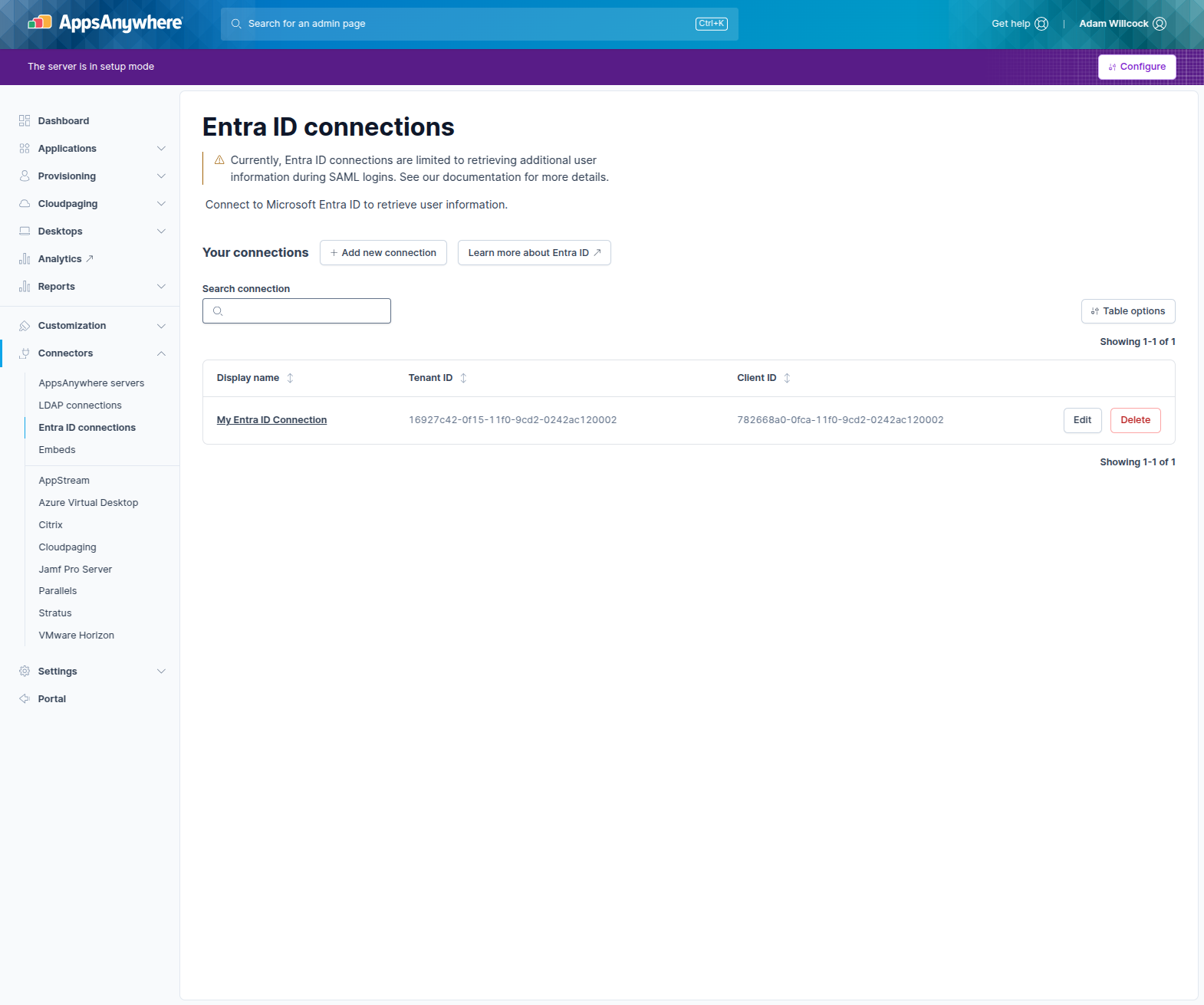Open the My Entra ID Connection link

point(271,420)
